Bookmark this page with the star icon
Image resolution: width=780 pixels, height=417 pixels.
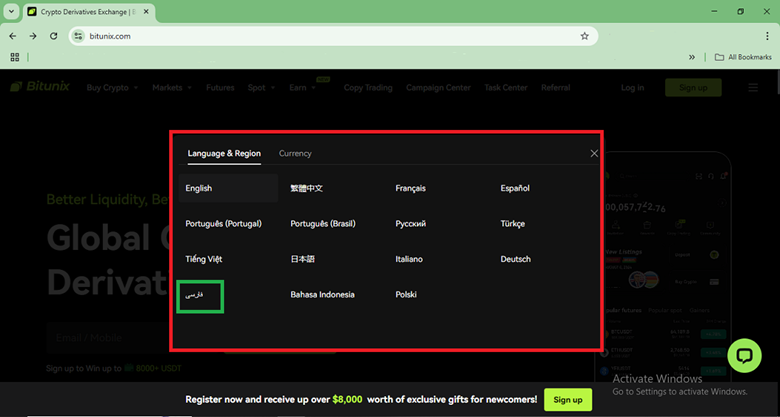click(x=584, y=36)
